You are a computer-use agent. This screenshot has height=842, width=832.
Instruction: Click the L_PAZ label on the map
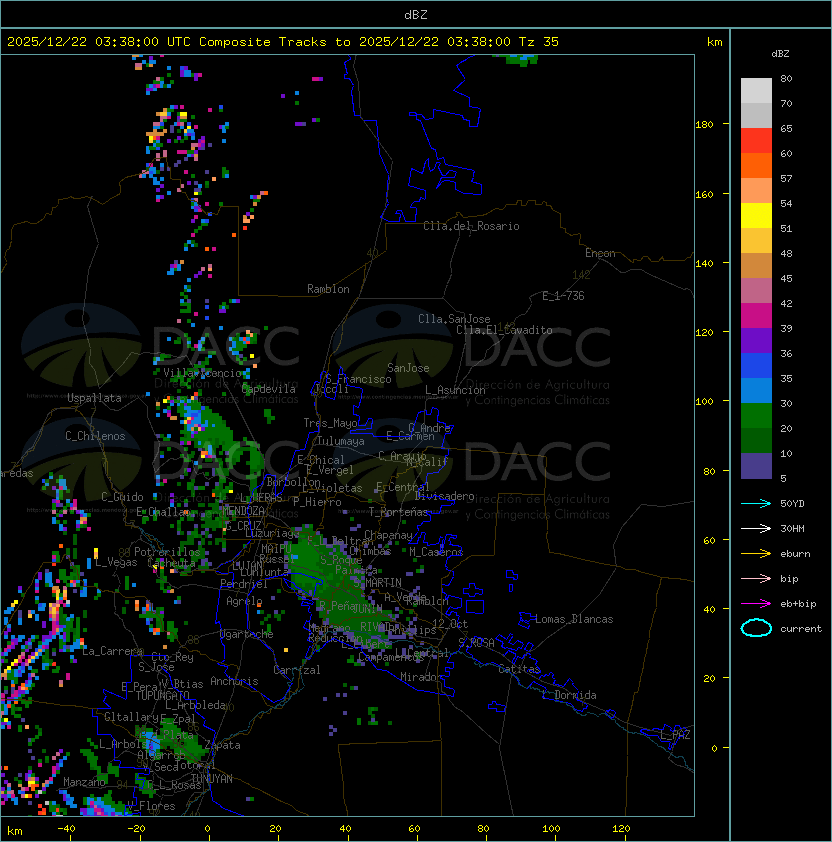(x=675, y=734)
